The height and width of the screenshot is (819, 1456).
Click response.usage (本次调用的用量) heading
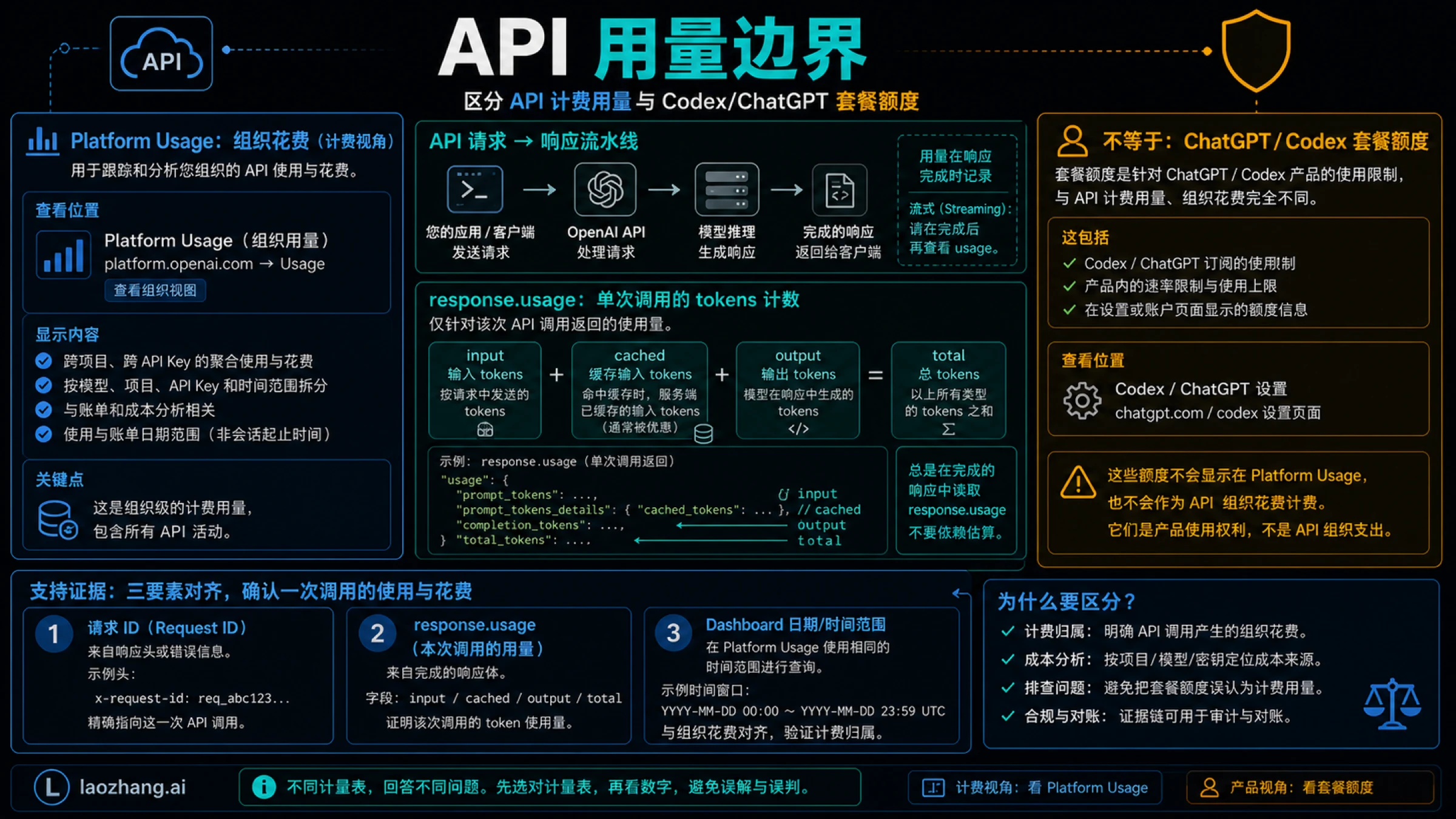pyautogui.click(x=477, y=637)
